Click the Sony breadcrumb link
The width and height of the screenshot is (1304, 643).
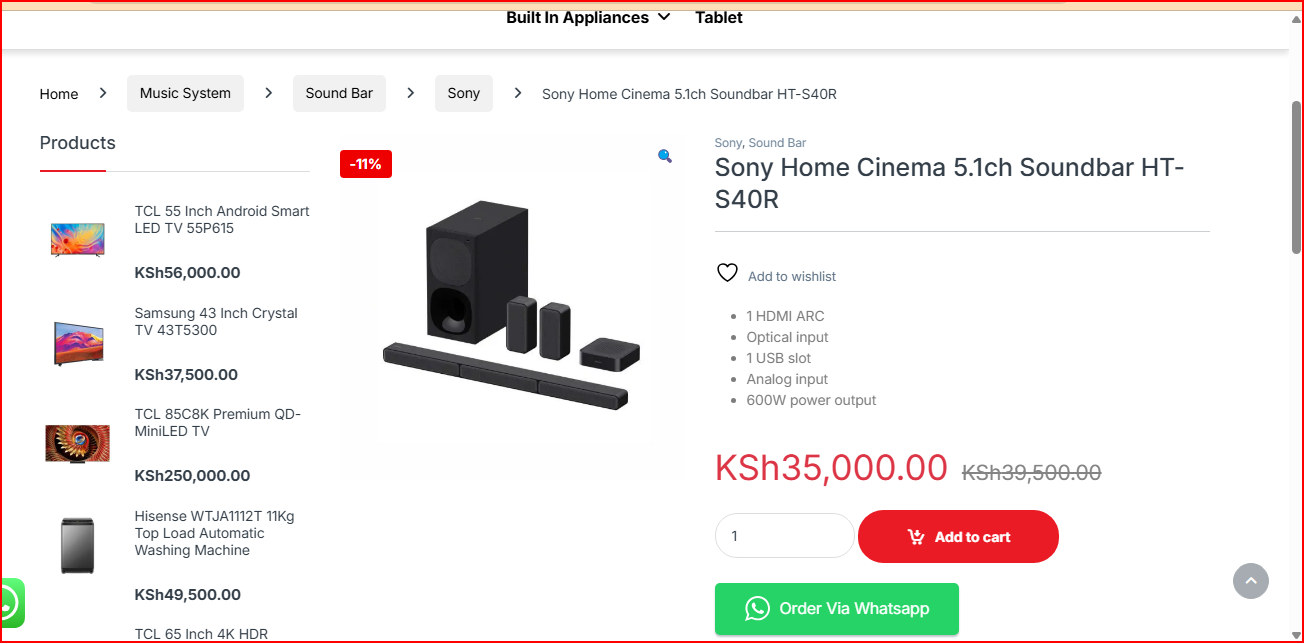click(x=463, y=93)
